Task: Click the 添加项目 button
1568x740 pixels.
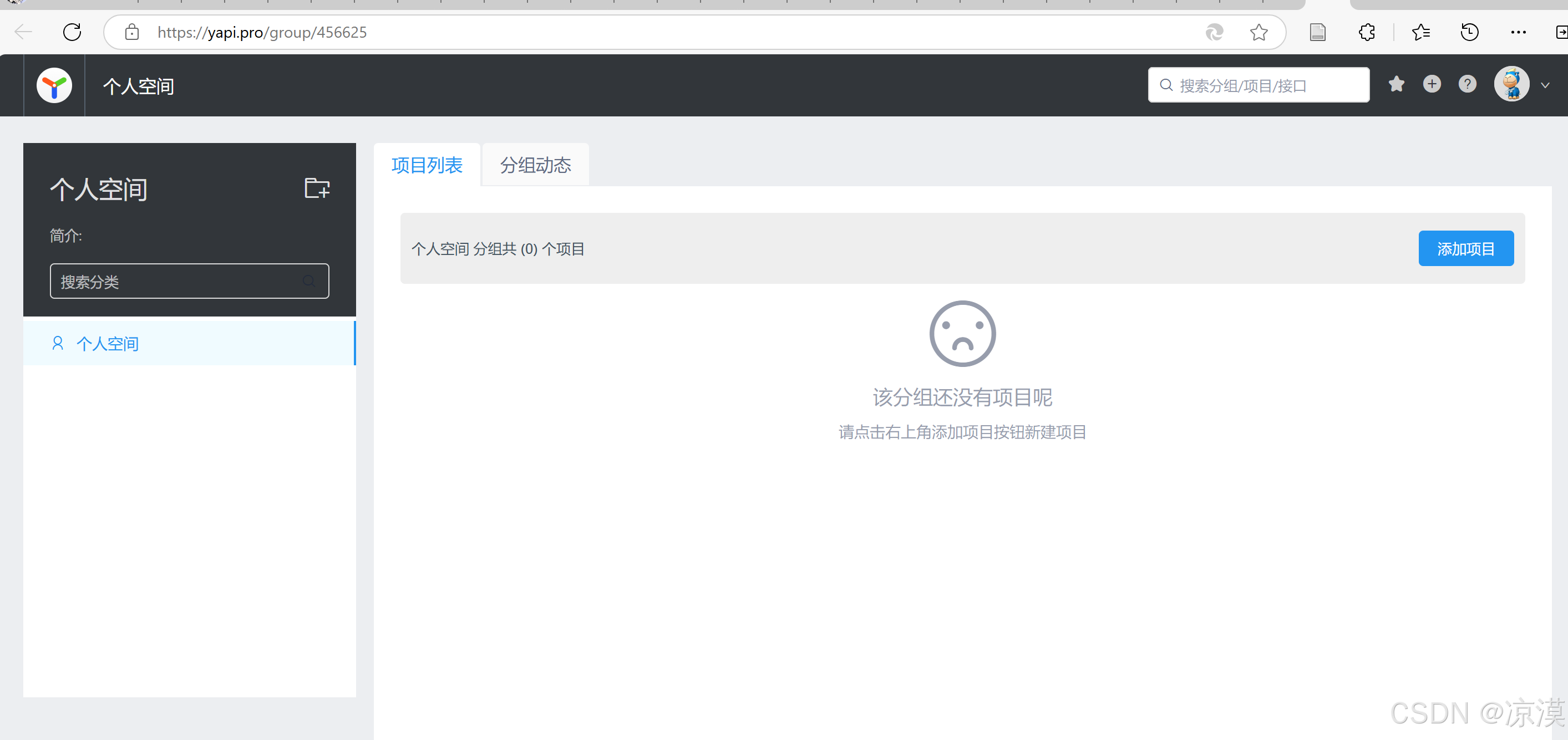Action: click(x=1466, y=248)
